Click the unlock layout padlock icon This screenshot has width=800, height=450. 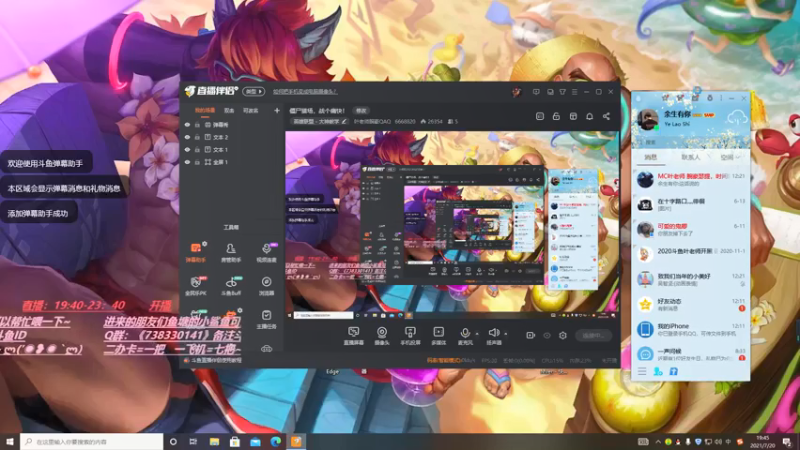pos(556,116)
